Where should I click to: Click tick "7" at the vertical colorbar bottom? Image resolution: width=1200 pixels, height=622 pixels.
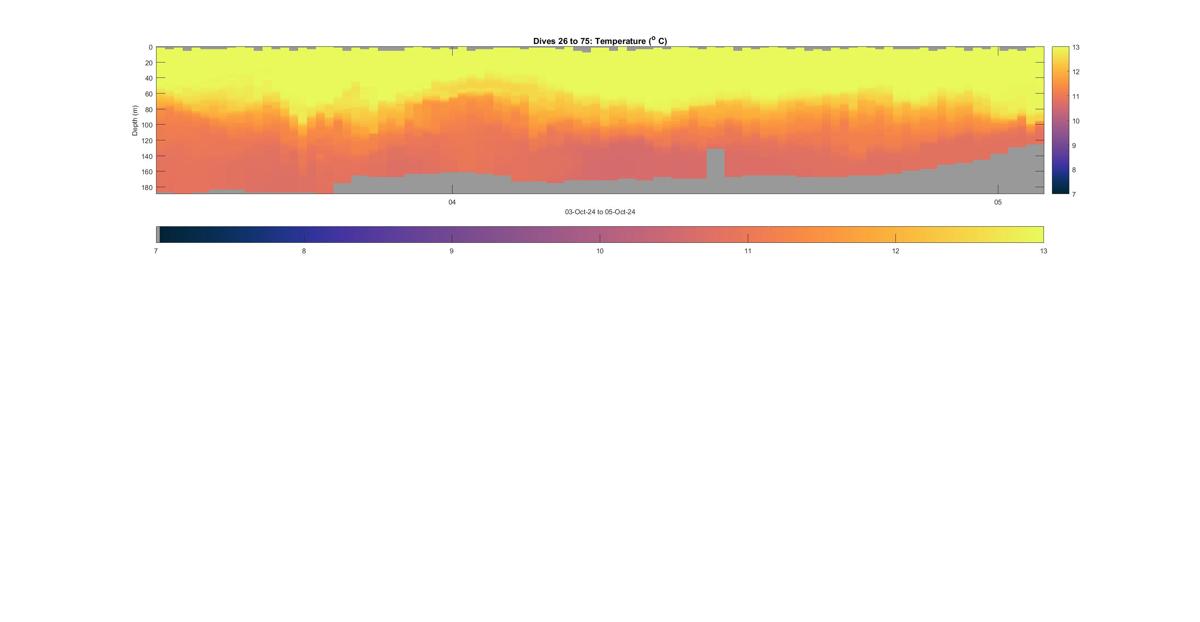pos(1074,194)
